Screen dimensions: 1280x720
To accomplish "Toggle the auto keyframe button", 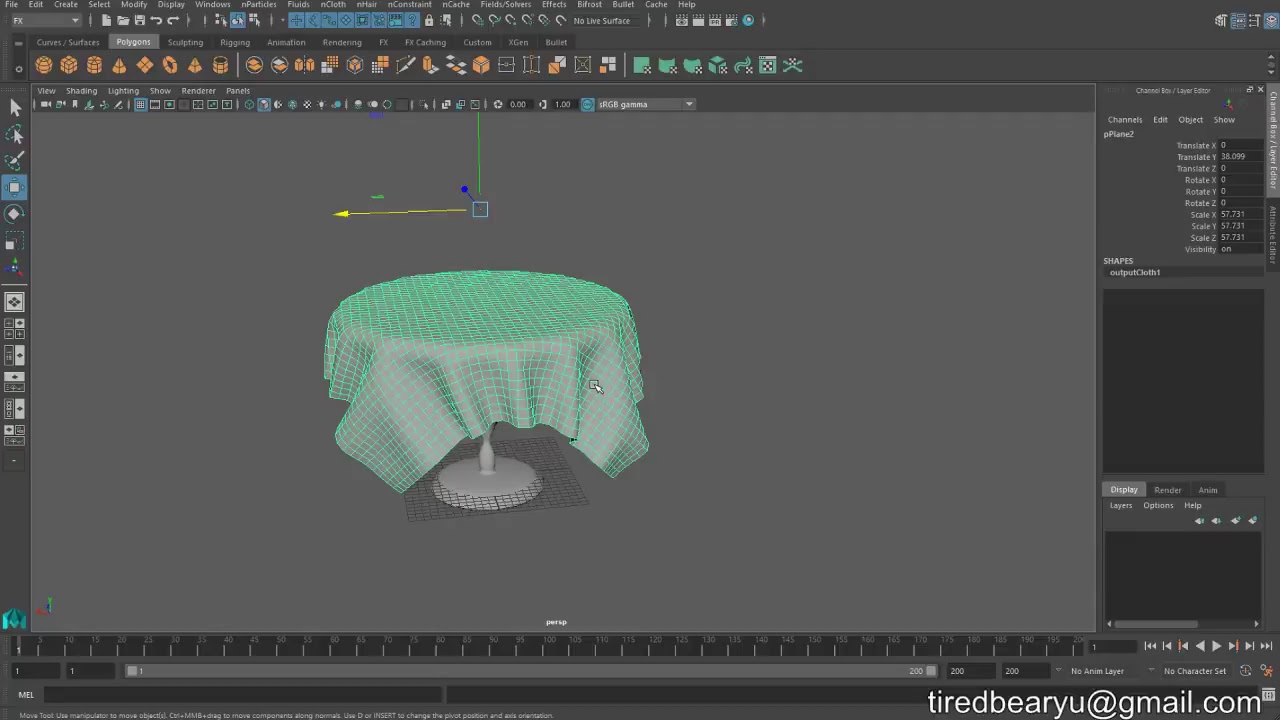I will click(1246, 671).
